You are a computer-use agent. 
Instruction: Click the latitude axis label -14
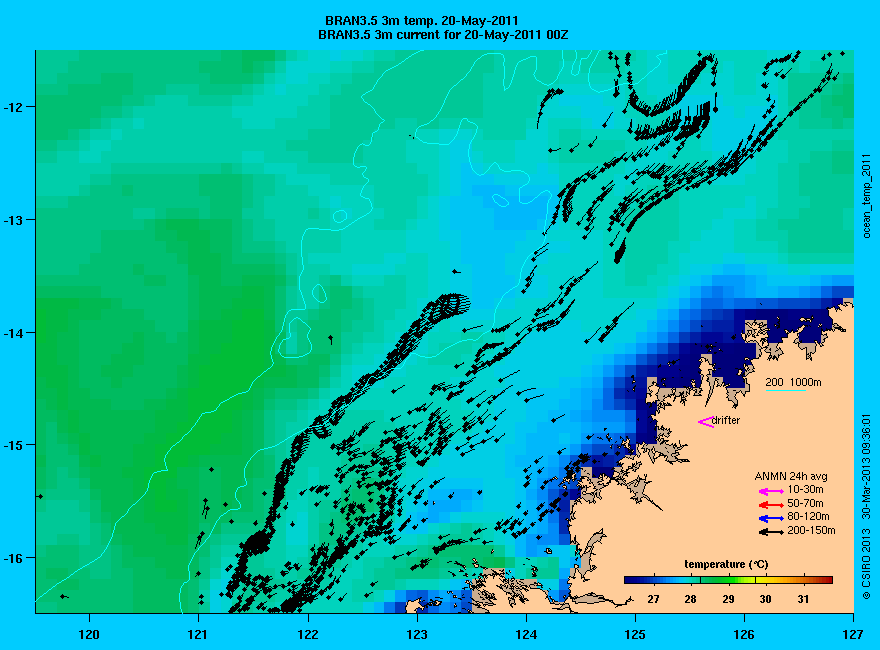coord(12,333)
